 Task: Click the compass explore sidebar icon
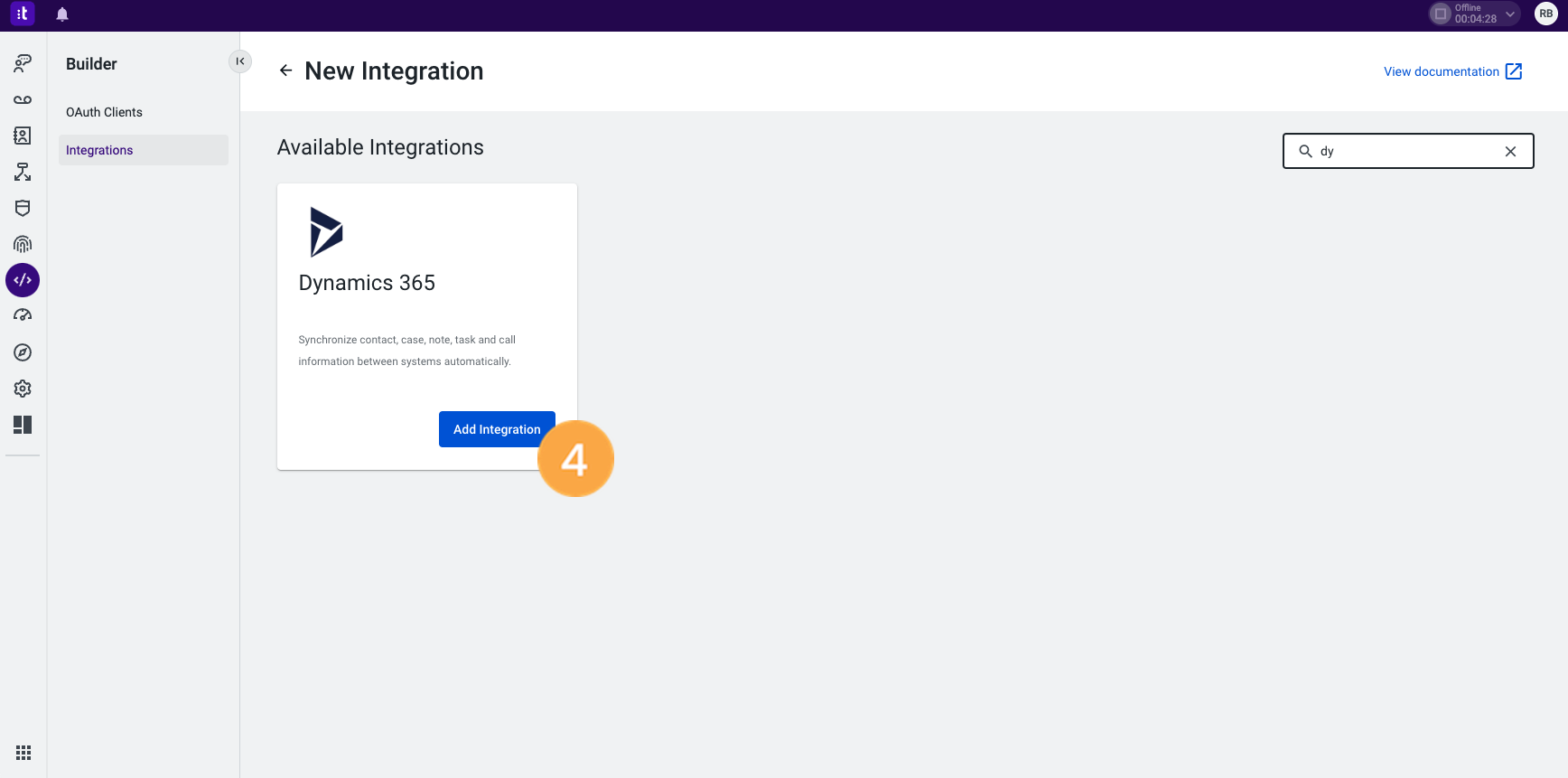pyautogui.click(x=23, y=352)
